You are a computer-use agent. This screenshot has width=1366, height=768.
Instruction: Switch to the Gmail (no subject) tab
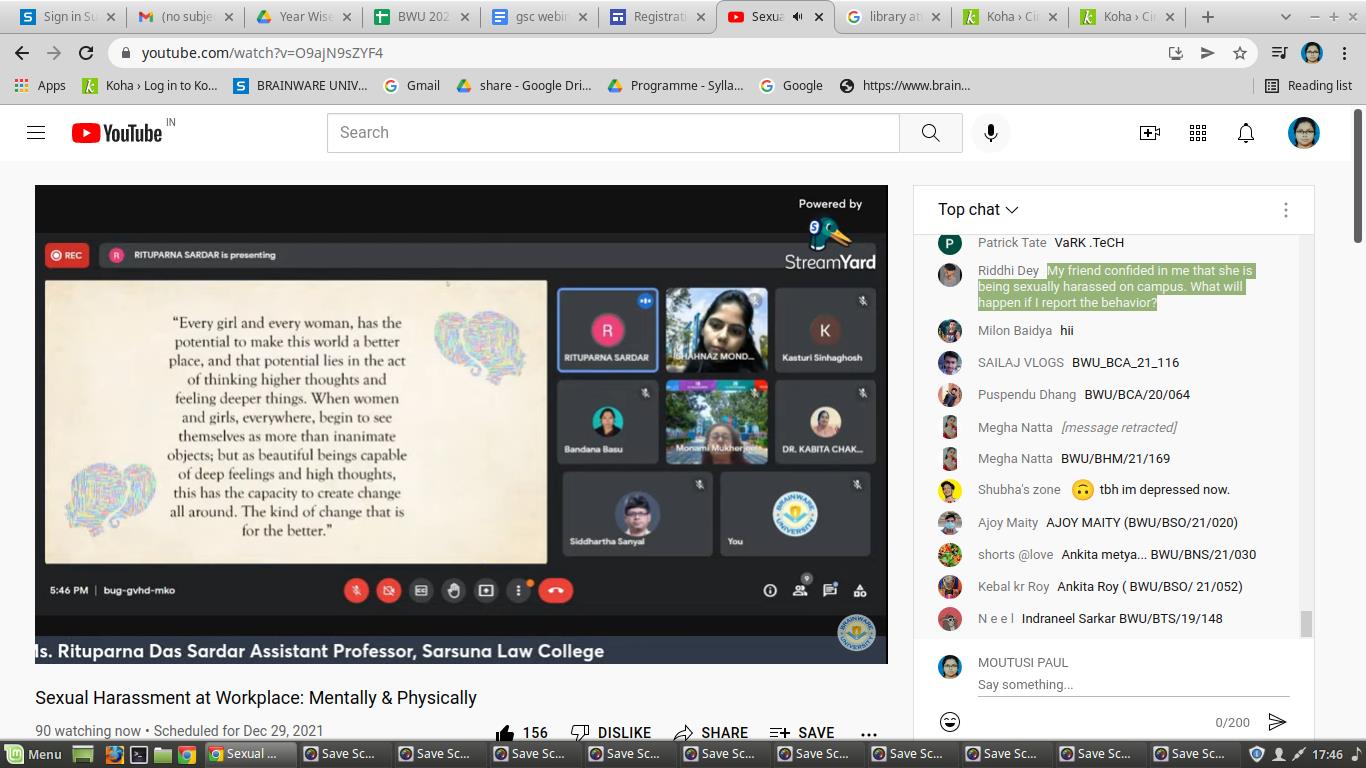tap(186, 17)
